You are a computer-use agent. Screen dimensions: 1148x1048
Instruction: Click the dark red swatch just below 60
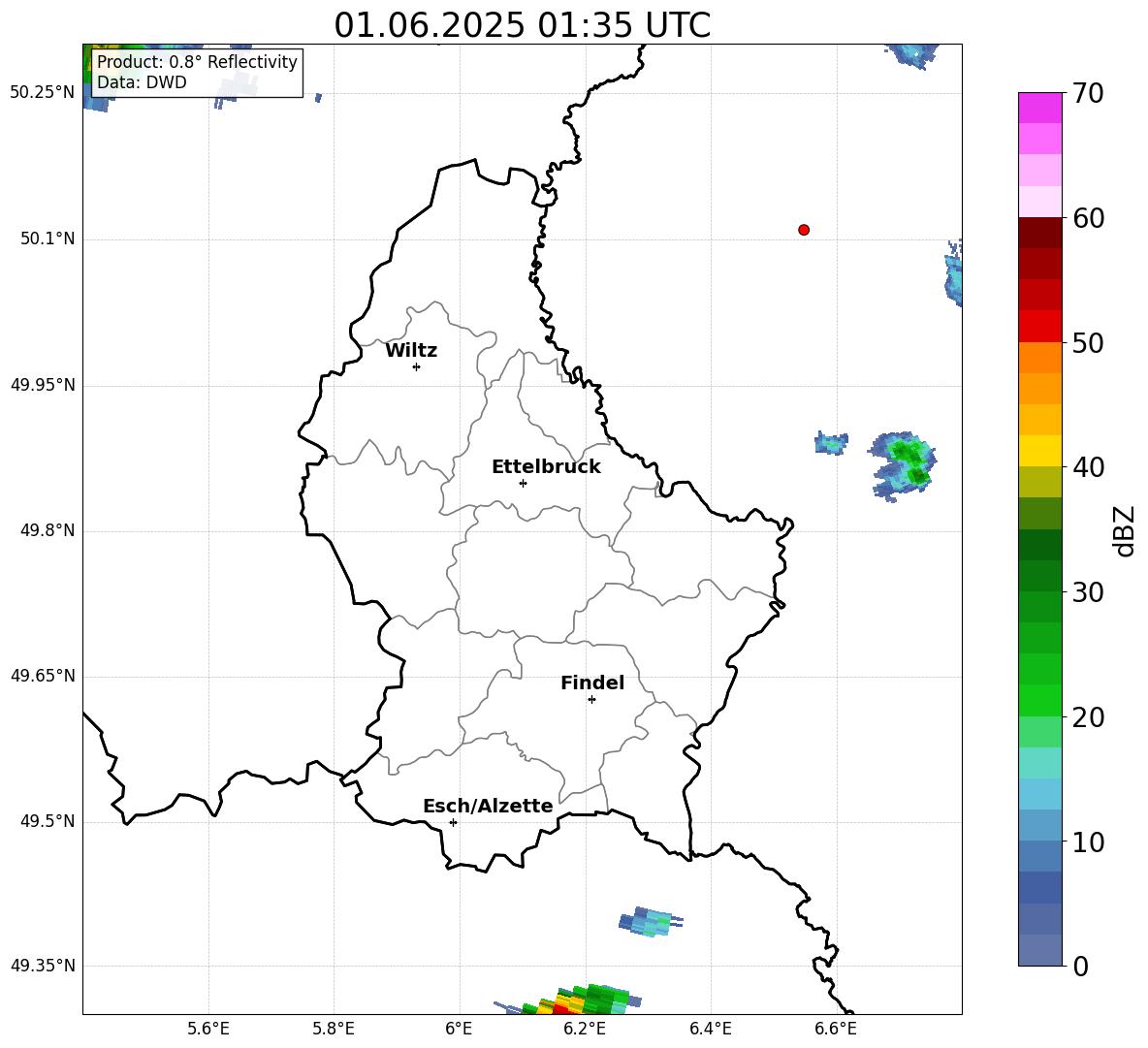point(1039,233)
